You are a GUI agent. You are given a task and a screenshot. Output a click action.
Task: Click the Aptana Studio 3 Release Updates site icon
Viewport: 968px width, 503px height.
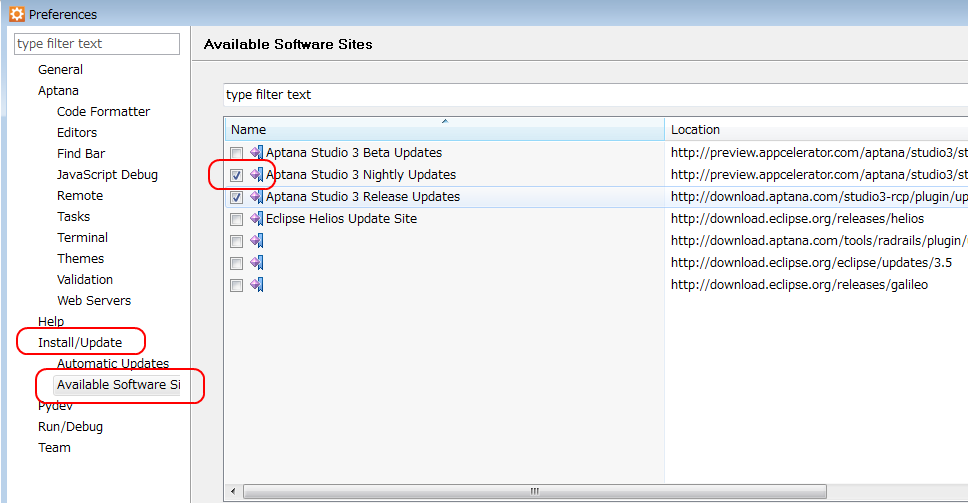(x=257, y=197)
